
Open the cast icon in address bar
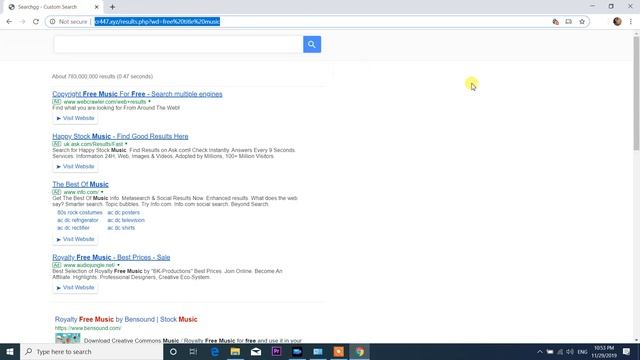[569, 22]
